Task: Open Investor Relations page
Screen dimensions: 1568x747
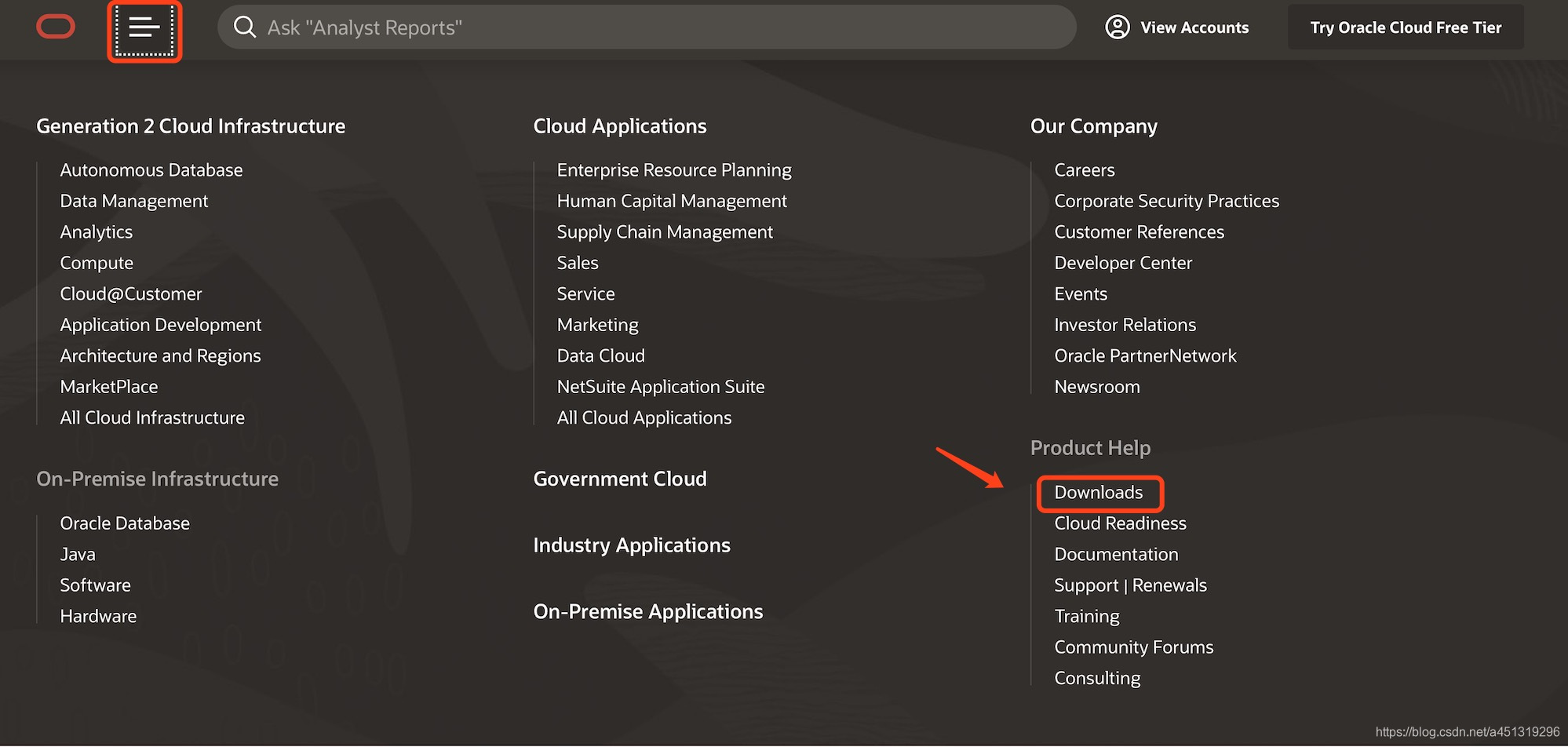Action: 1125,325
